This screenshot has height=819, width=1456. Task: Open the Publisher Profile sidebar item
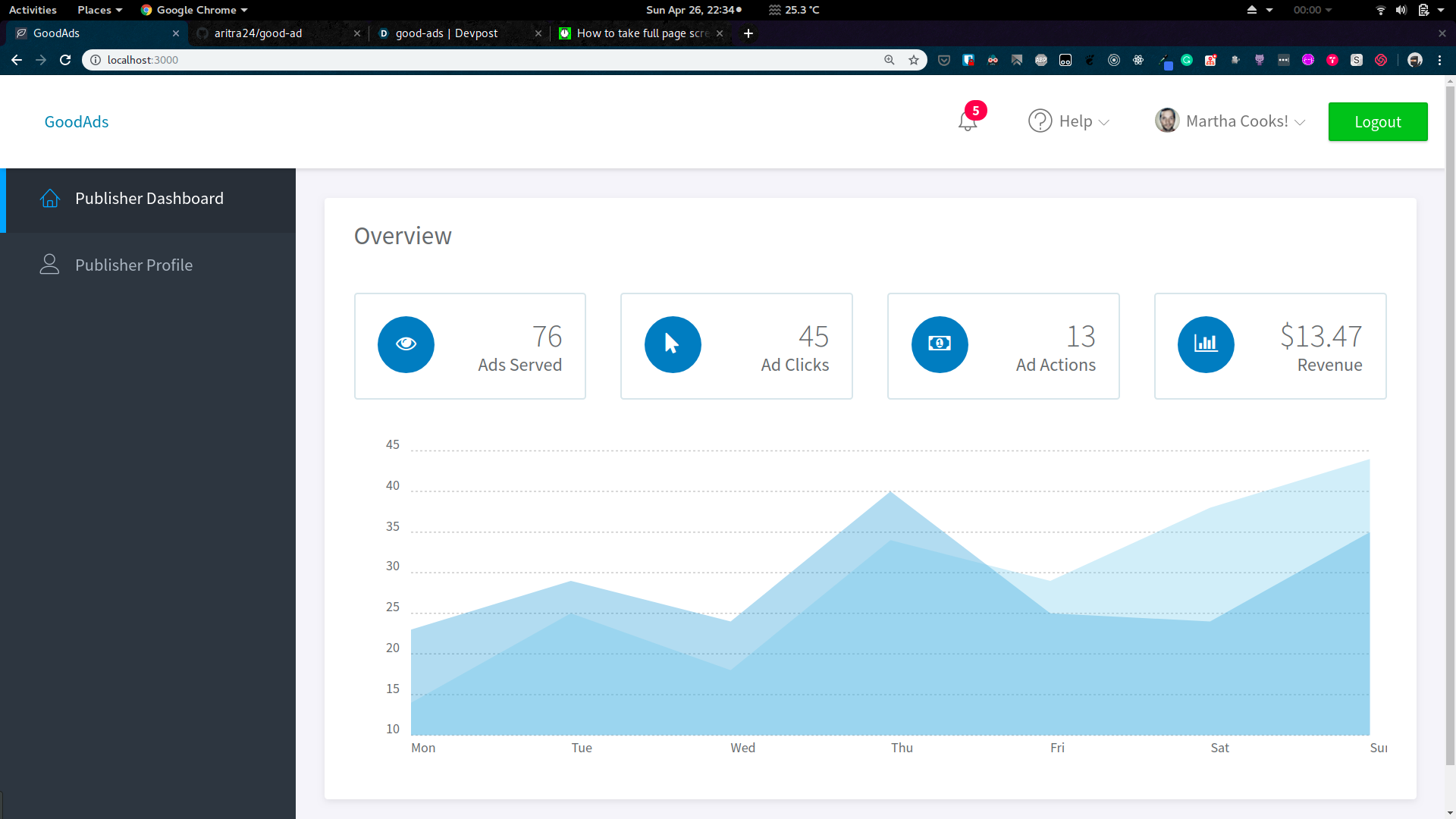(133, 265)
